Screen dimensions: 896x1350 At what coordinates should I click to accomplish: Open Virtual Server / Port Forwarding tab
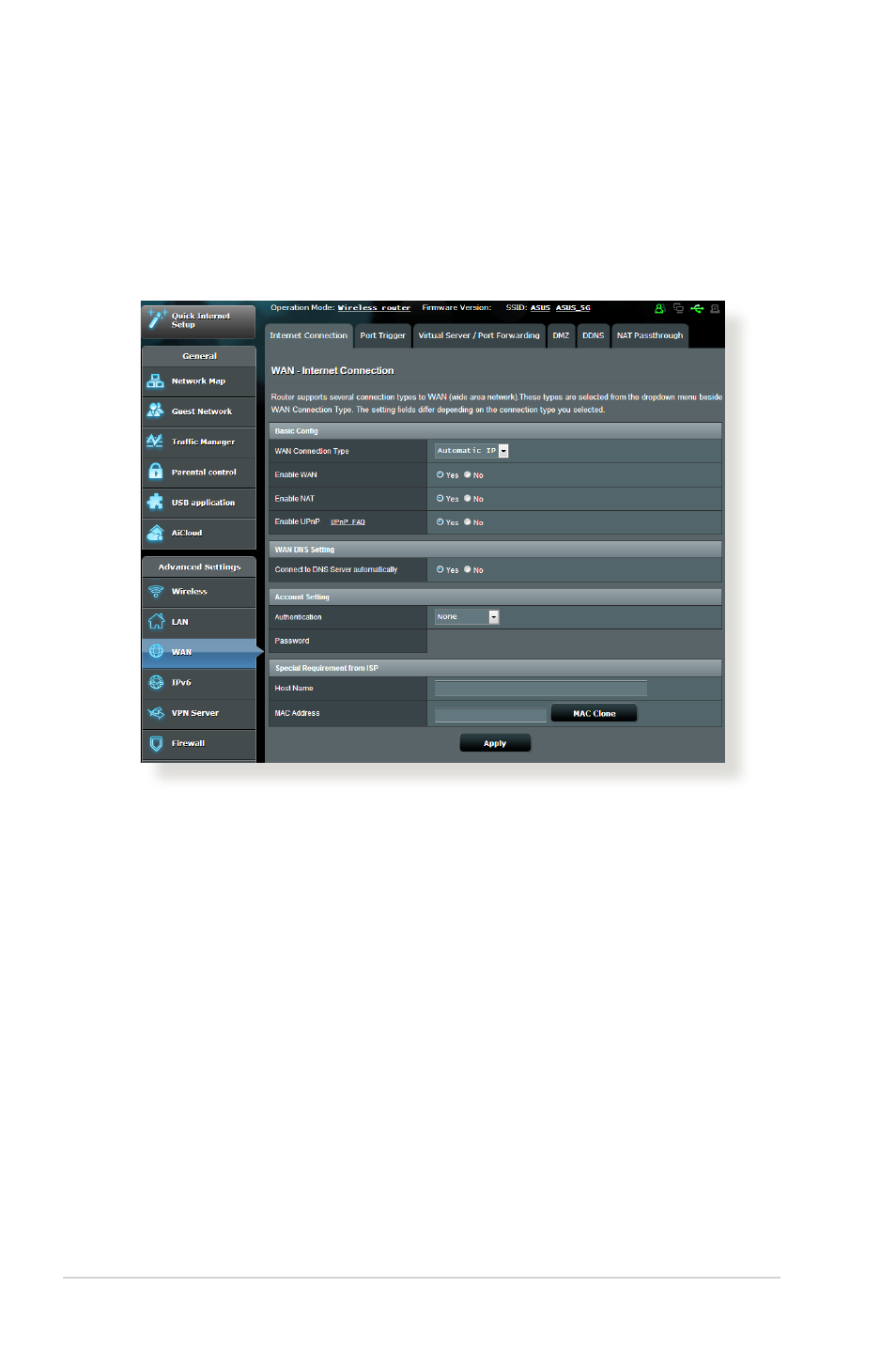point(479,336)
